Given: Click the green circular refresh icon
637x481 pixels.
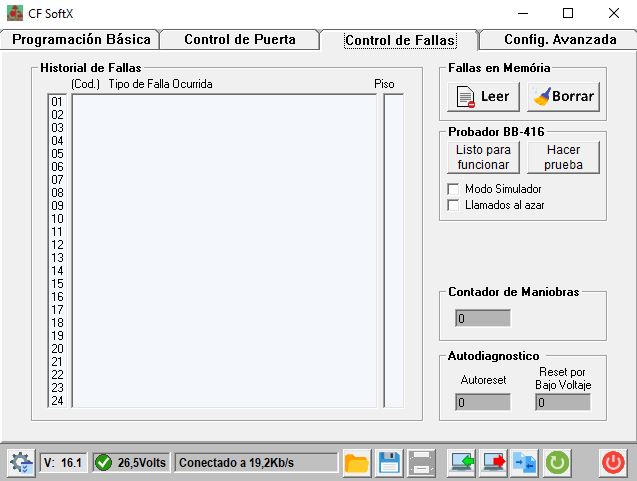Looking at the screenshot, I should pos(557,463).
